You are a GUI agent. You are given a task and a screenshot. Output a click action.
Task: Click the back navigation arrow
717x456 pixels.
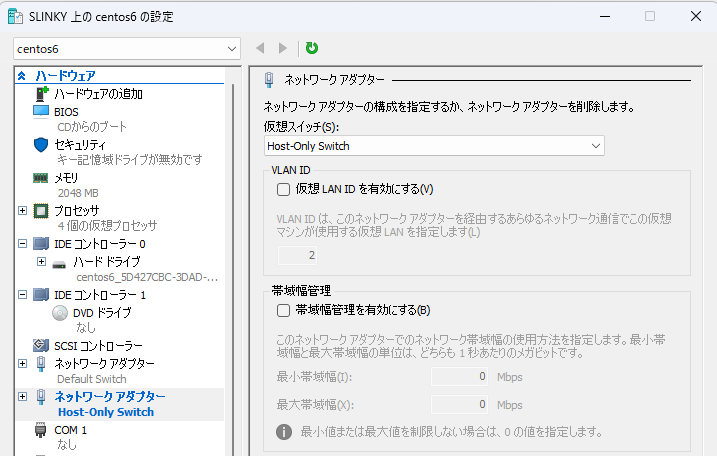coord(261,48)
